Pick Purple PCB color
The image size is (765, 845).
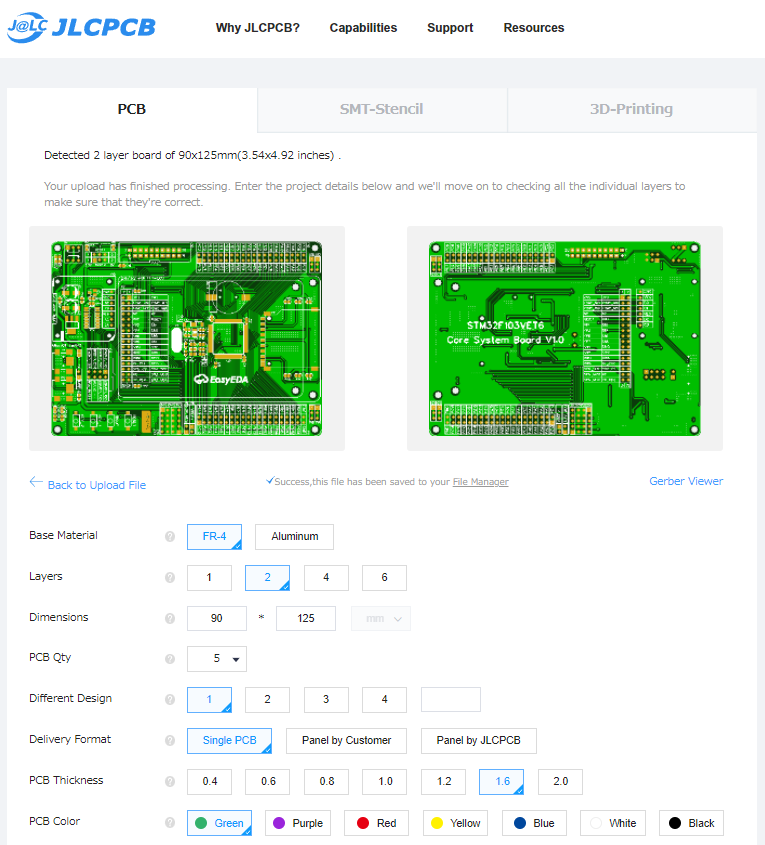coord(298,823)
